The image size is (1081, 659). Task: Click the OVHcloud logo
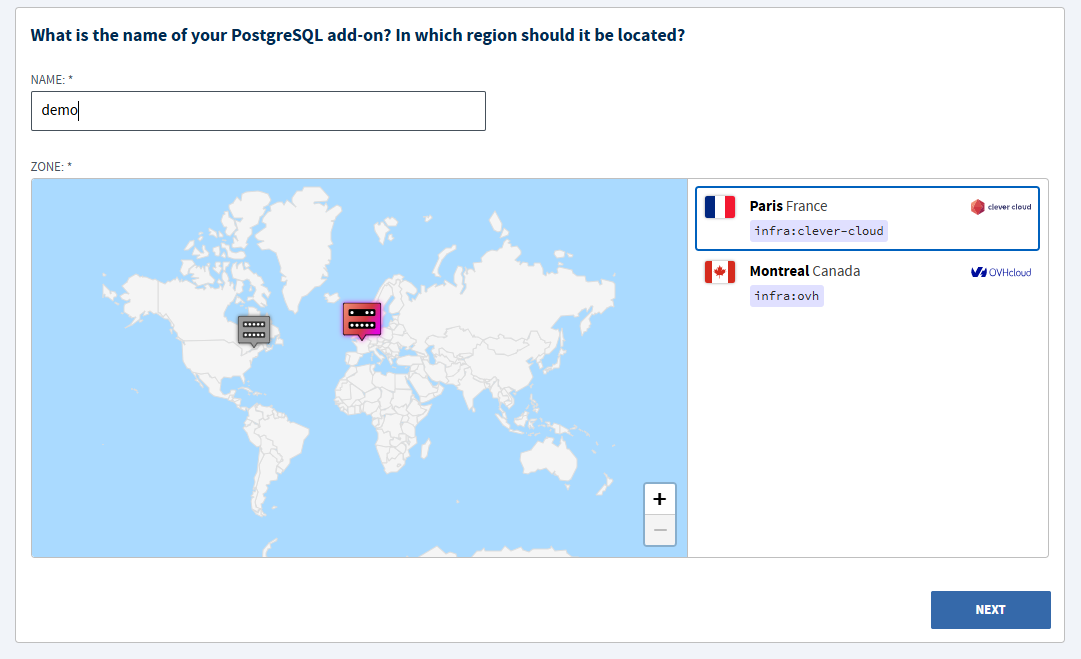click(x=1001, y=272)
